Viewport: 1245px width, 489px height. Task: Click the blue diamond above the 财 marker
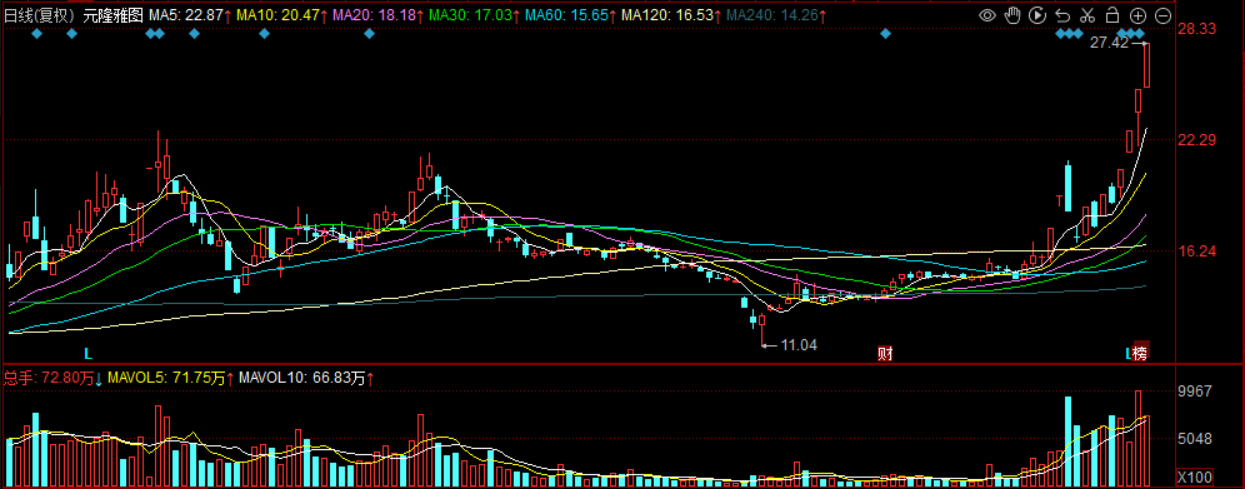point(885,34)
